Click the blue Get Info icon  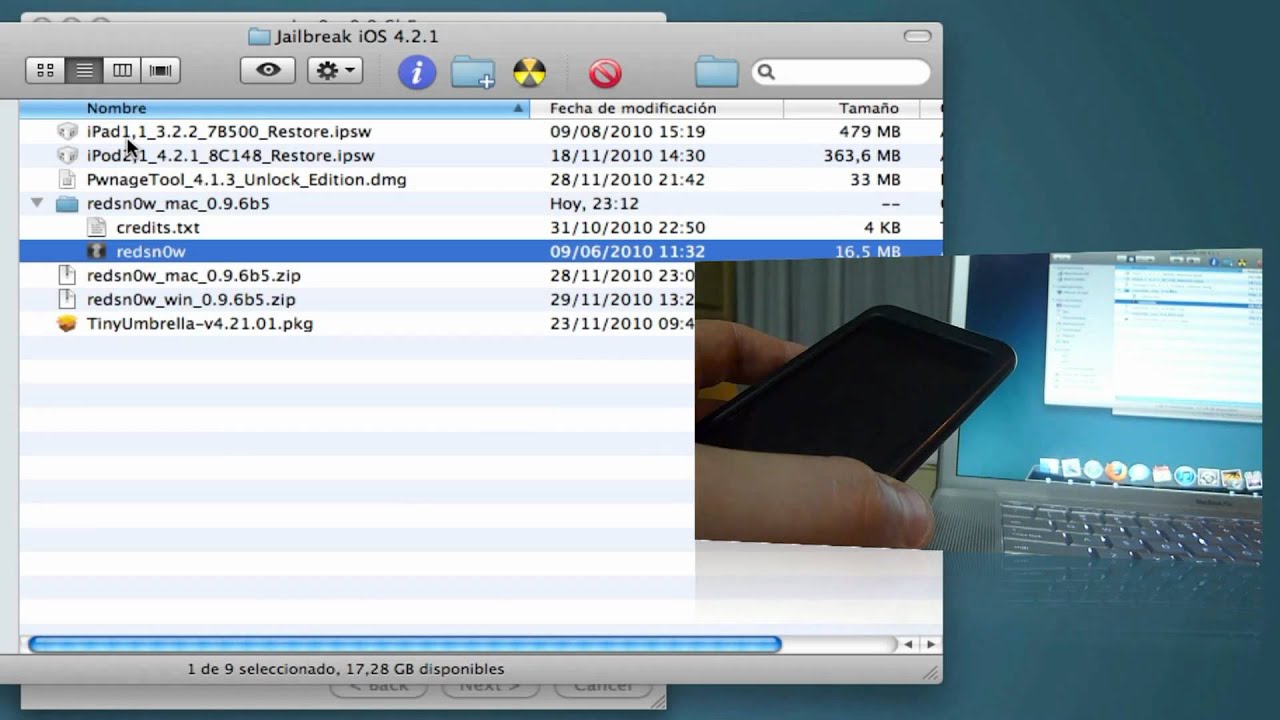(417, 72)
